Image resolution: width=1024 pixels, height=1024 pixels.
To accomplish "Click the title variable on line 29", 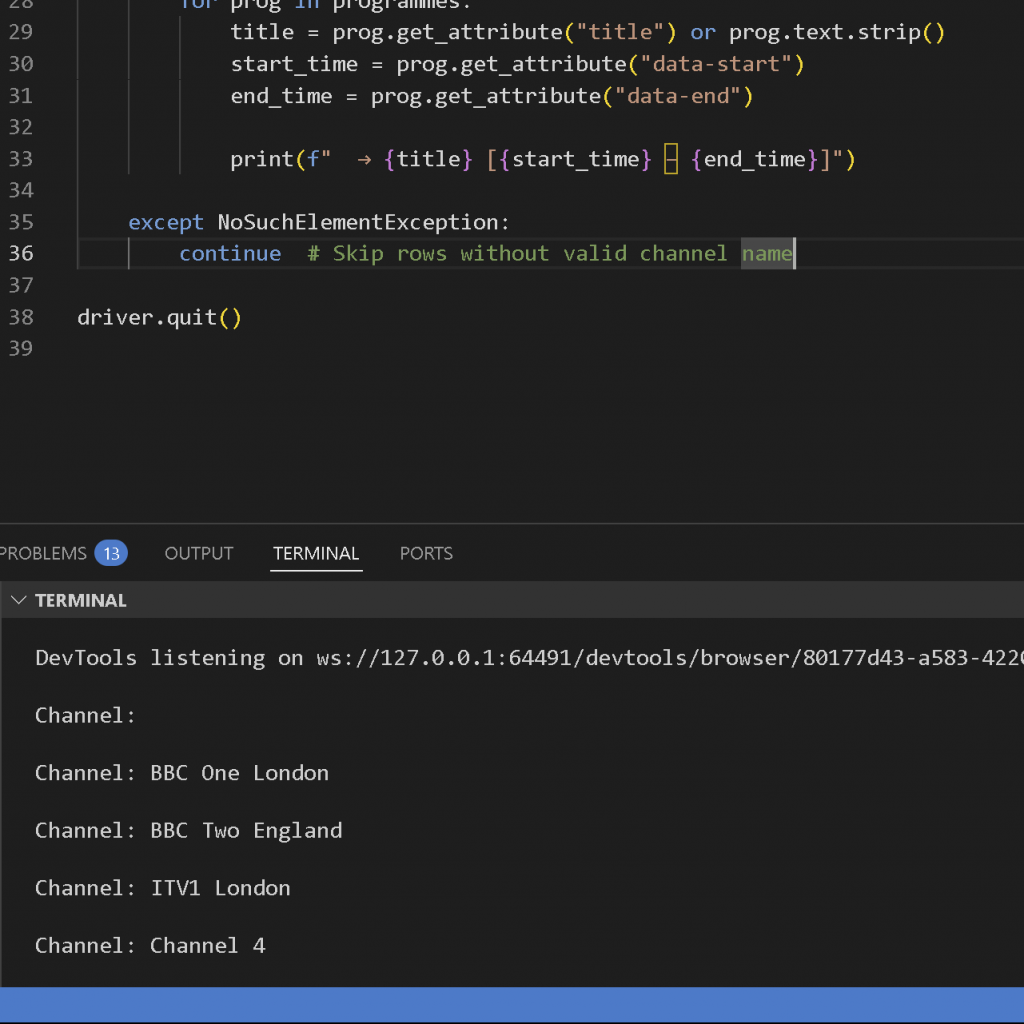I will point(262,31).
